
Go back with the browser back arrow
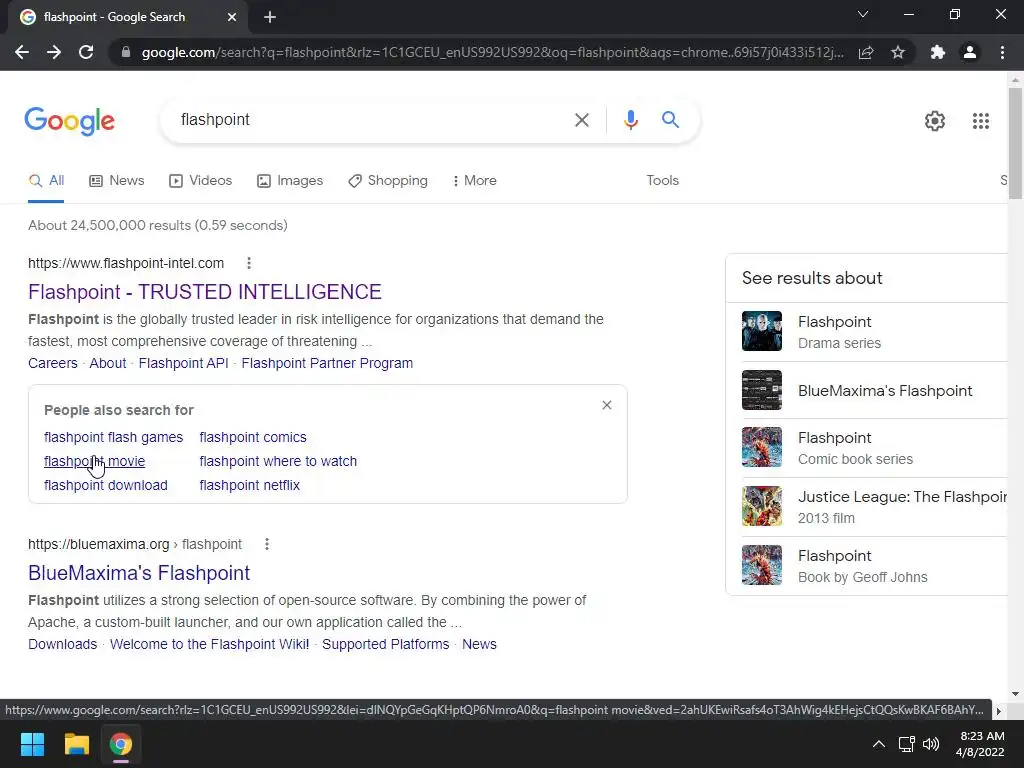[x=22, y=52]
